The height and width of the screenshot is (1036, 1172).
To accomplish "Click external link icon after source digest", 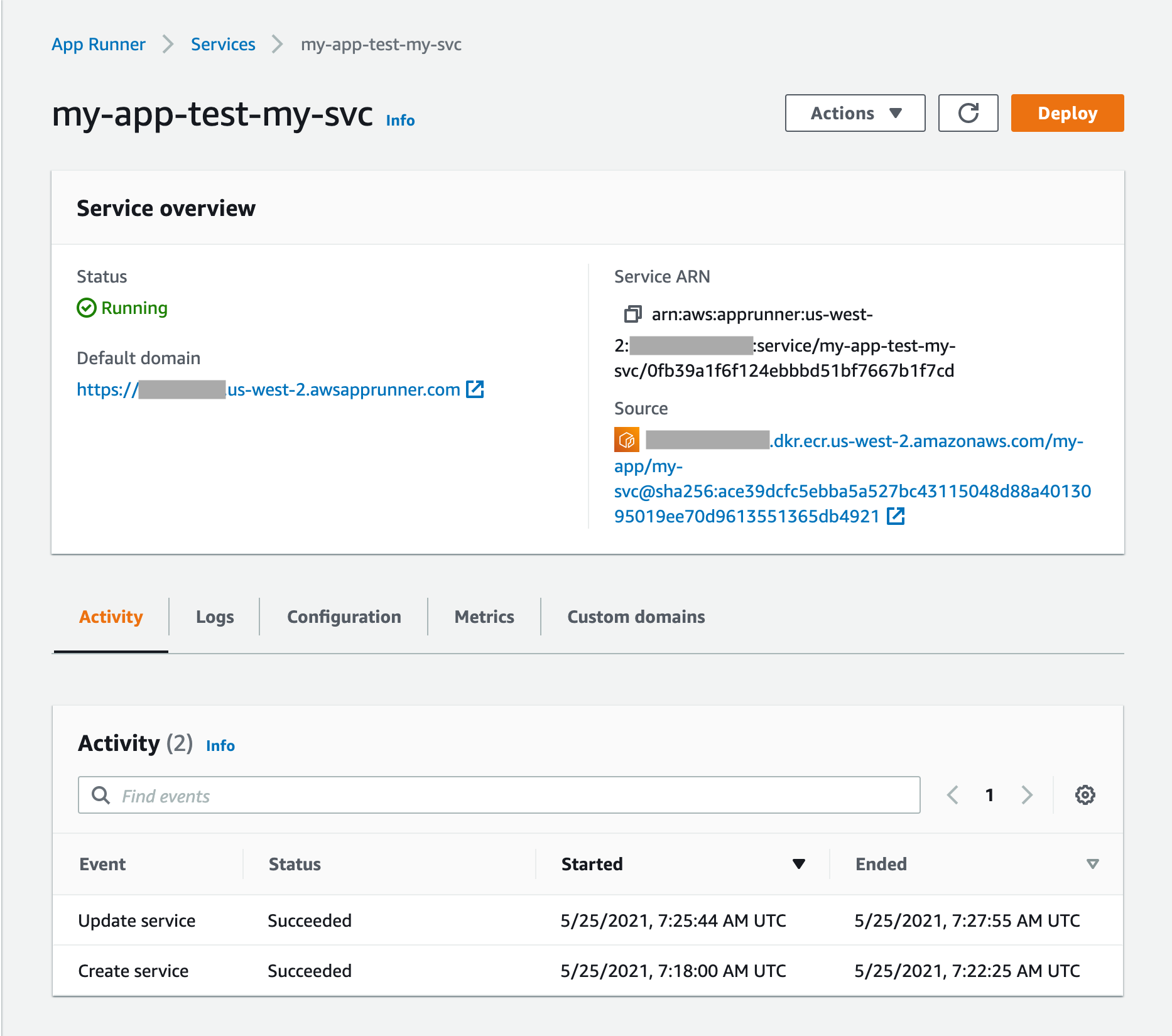I will (x=895, y=516).
